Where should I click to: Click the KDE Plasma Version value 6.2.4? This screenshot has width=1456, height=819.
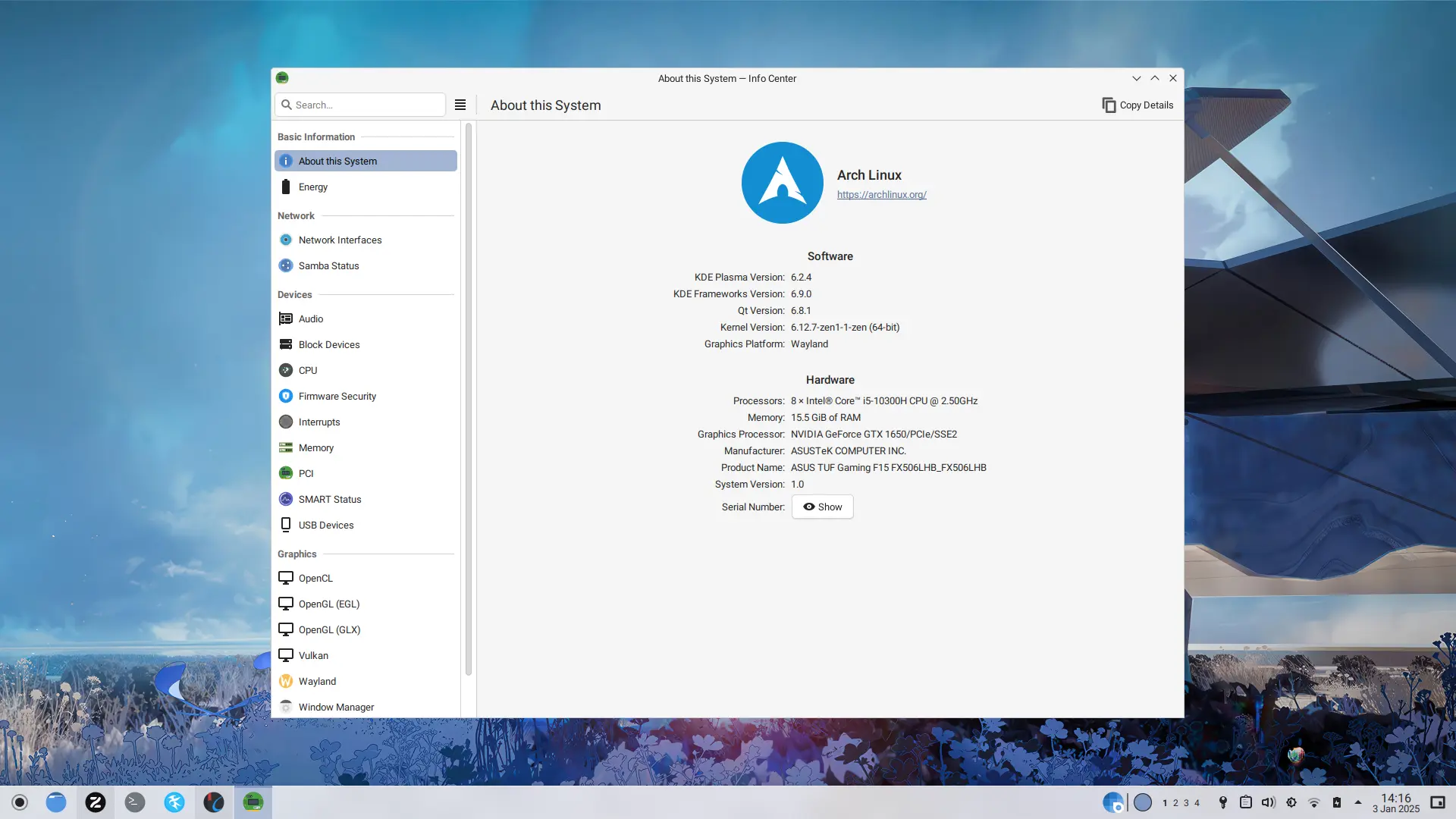click(801, 278)
